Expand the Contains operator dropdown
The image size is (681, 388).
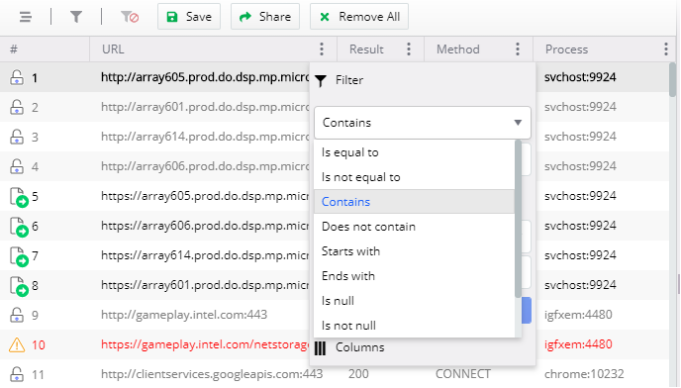422,123
